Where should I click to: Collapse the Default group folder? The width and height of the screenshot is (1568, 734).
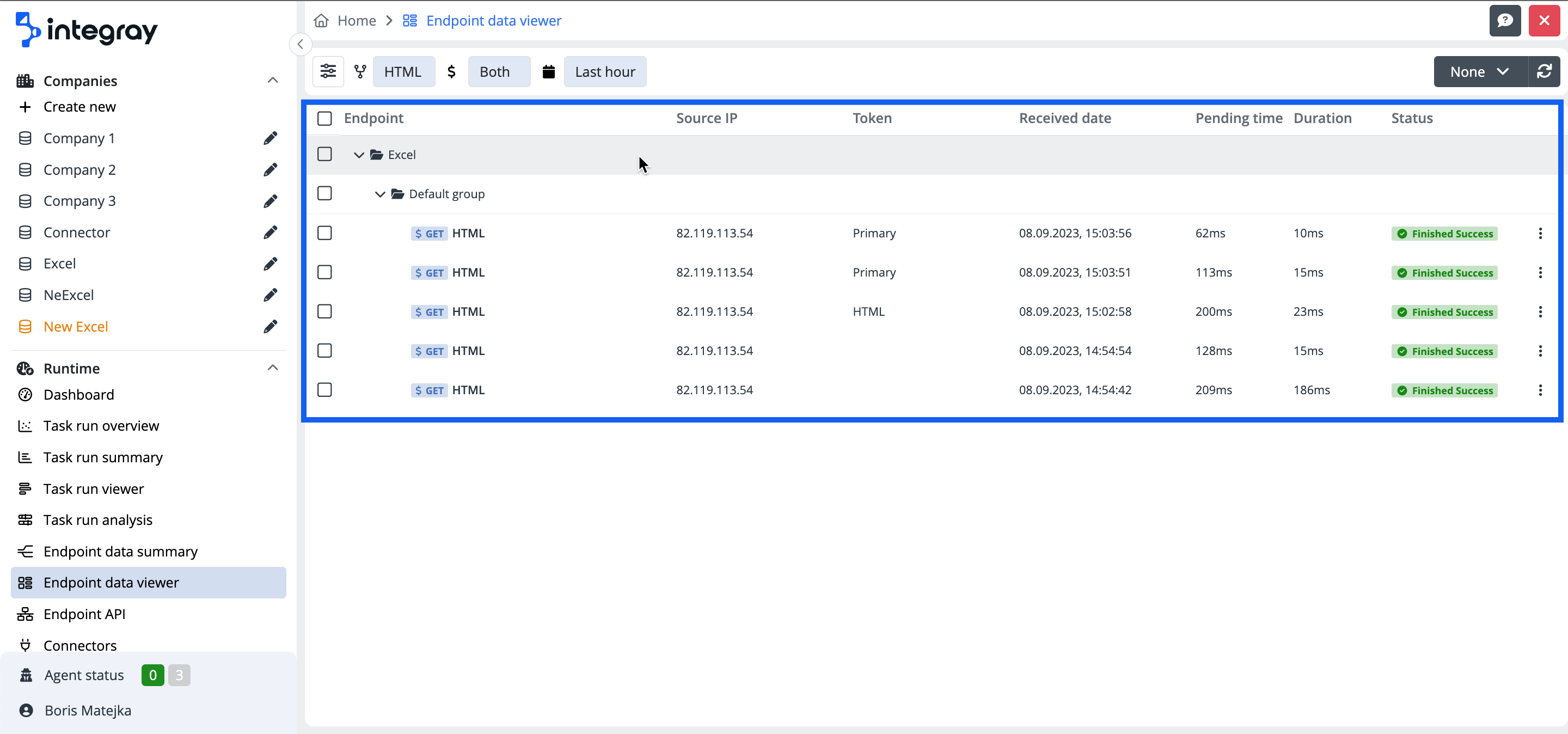pyautogui.click(x=380, y=194)
